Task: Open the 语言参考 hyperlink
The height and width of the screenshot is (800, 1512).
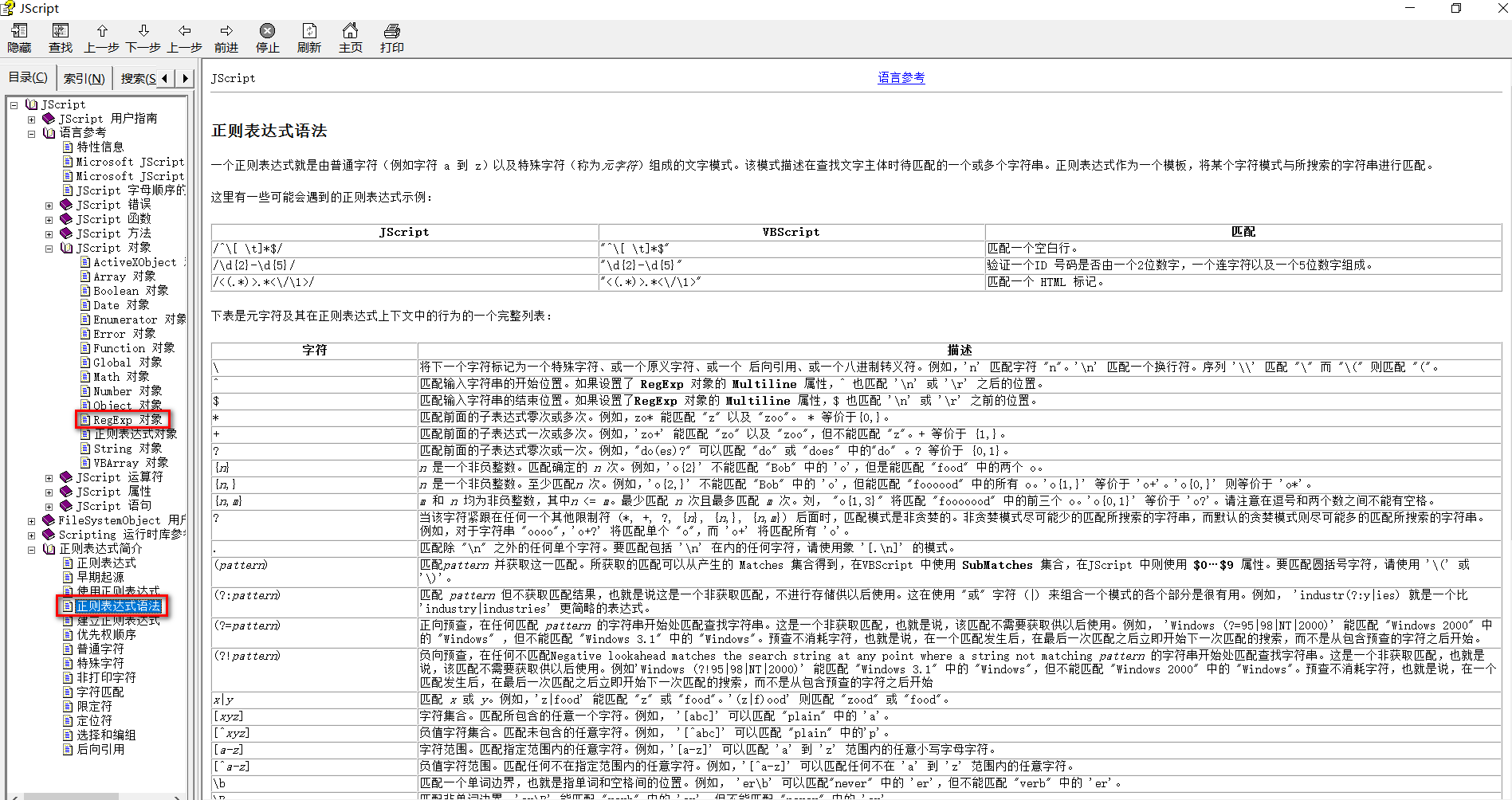Action: pyautogui.click(x=901, y=77)
